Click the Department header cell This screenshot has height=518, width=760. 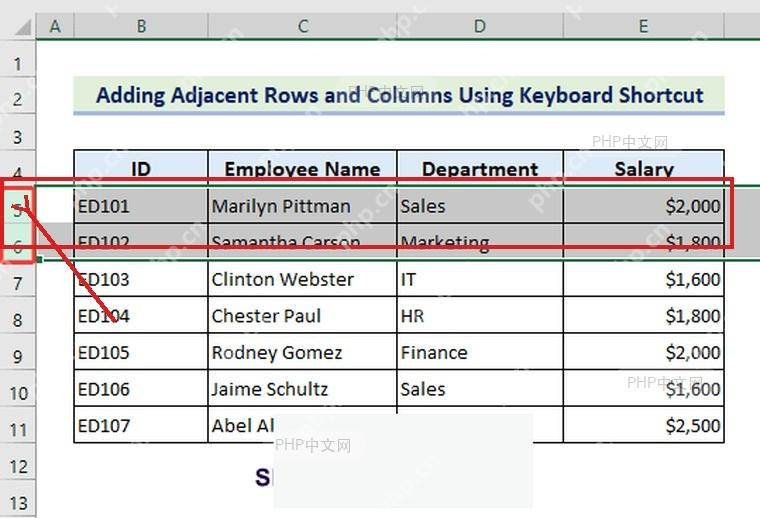click(x=480, y=168)
